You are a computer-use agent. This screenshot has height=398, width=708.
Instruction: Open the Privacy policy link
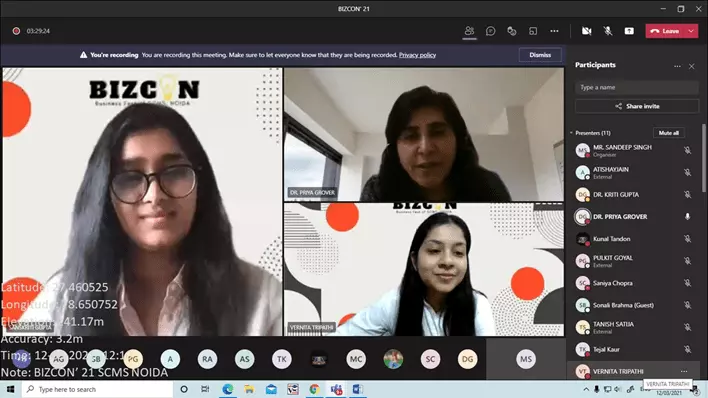coord(417,55)
